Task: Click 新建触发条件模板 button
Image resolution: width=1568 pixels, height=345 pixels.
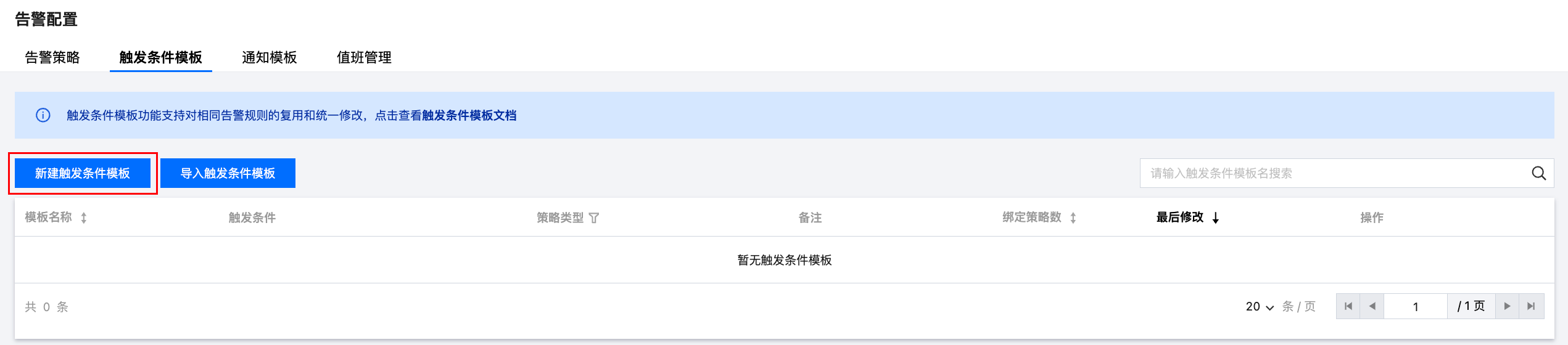Action: pos(83,173)
